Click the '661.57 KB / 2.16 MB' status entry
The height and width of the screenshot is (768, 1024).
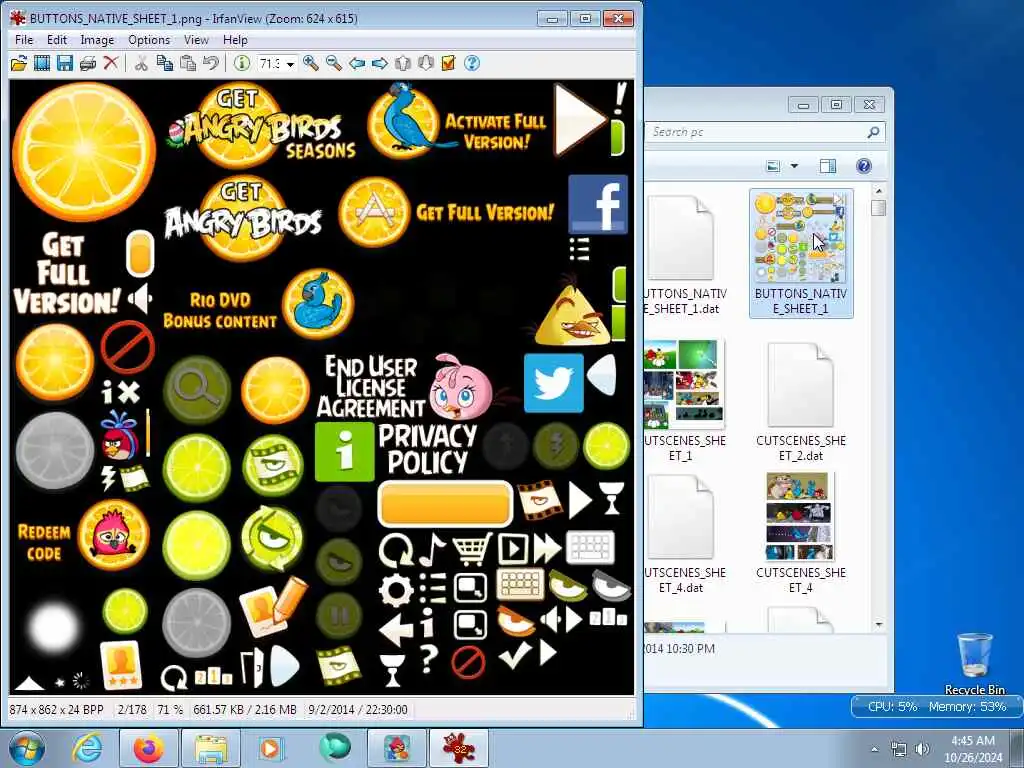tap(245, 710)
